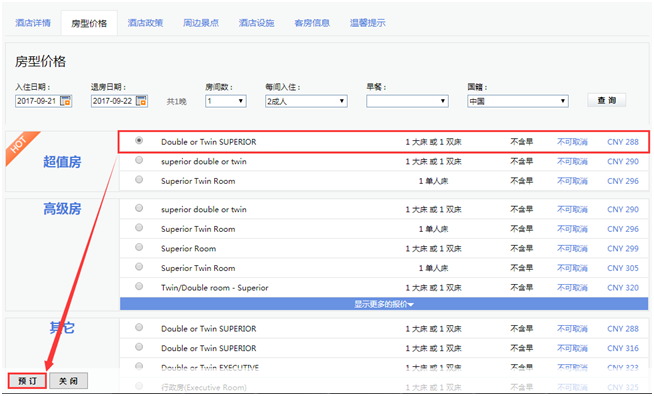654x396 pixels.
Task: Click 不可取消 link in CNY 316 row
Action: [572, 348]
